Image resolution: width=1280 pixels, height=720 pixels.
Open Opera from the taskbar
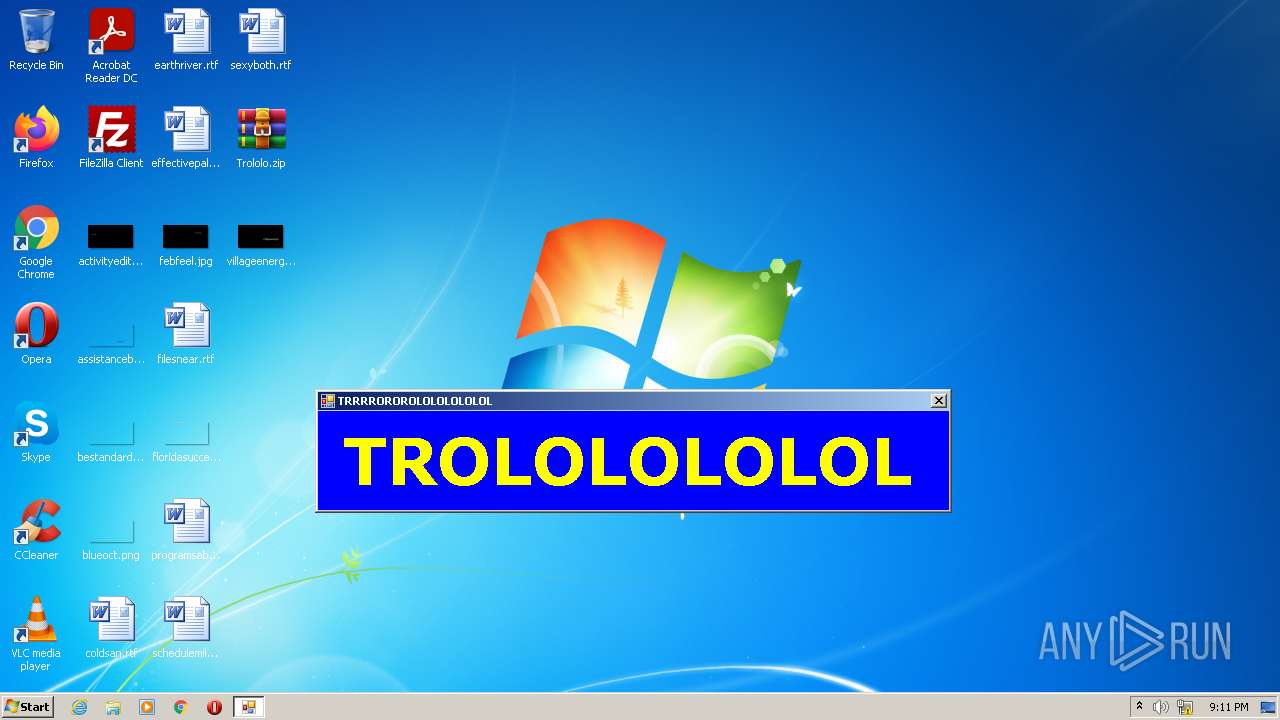click(214, 707)
